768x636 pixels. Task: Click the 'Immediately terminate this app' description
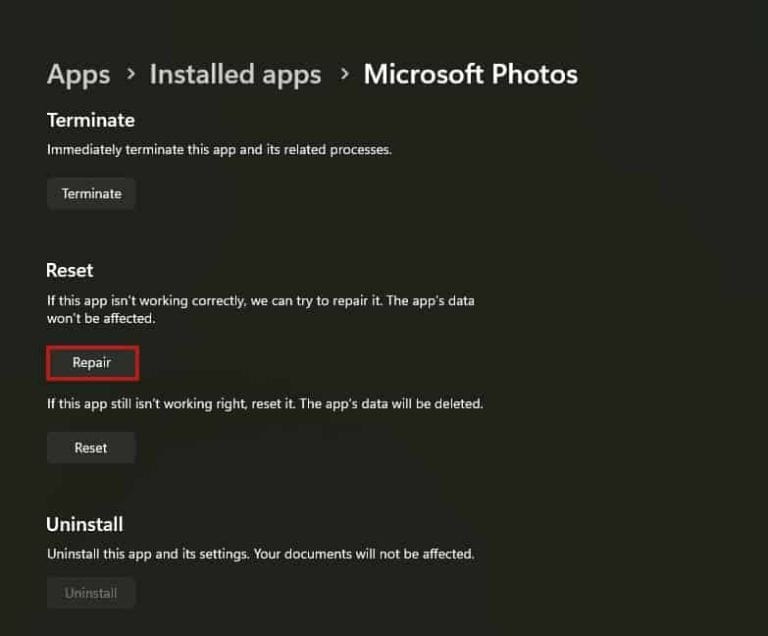coord(219,150)
